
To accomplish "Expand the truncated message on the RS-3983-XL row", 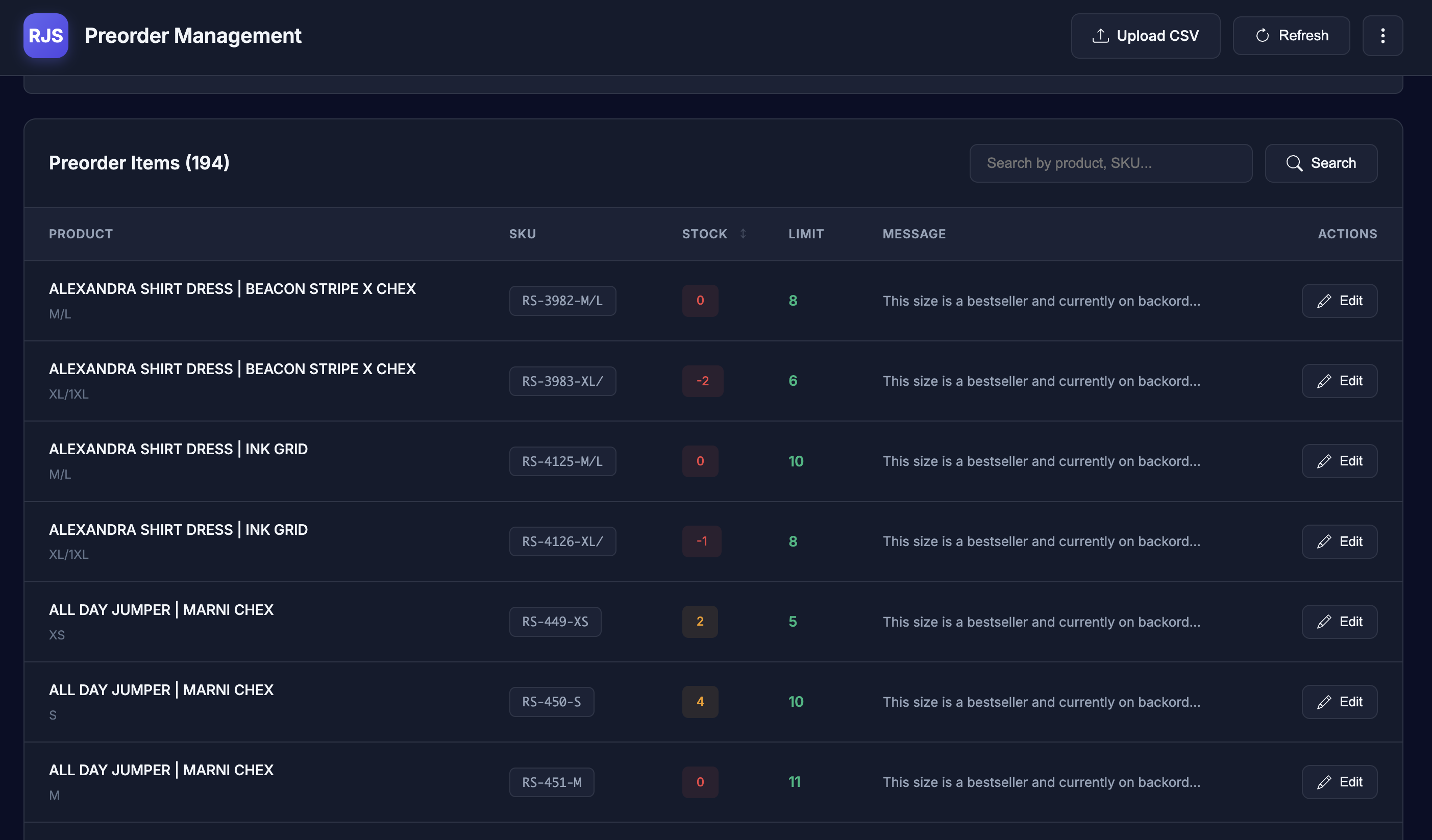I will (x=1042, y=381).
